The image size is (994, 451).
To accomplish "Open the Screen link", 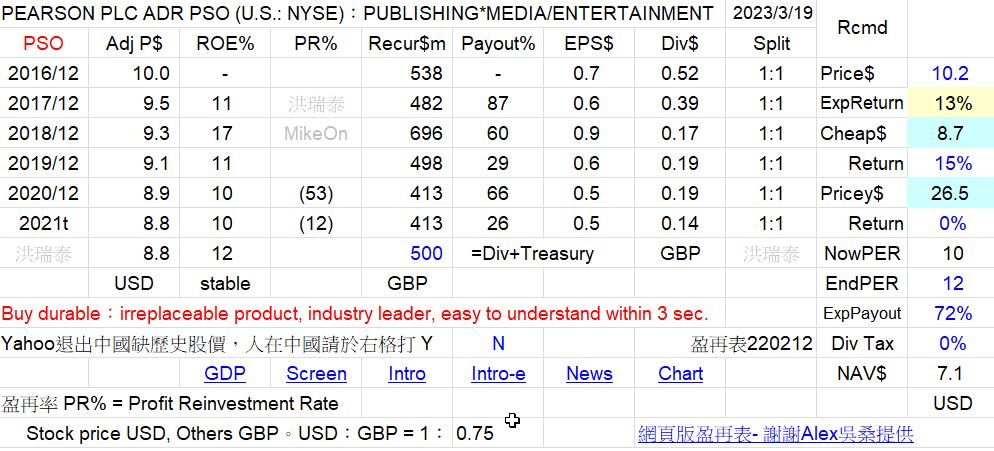I will [316, 374].
